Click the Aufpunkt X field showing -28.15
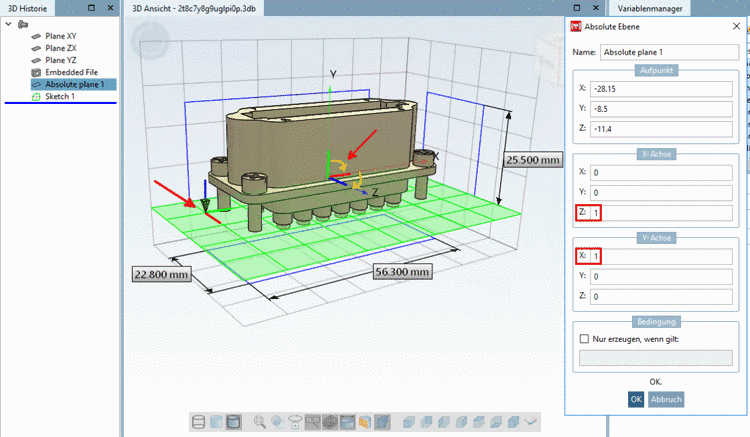The height and width of the screenshot is (437, 750). (661, 88)
